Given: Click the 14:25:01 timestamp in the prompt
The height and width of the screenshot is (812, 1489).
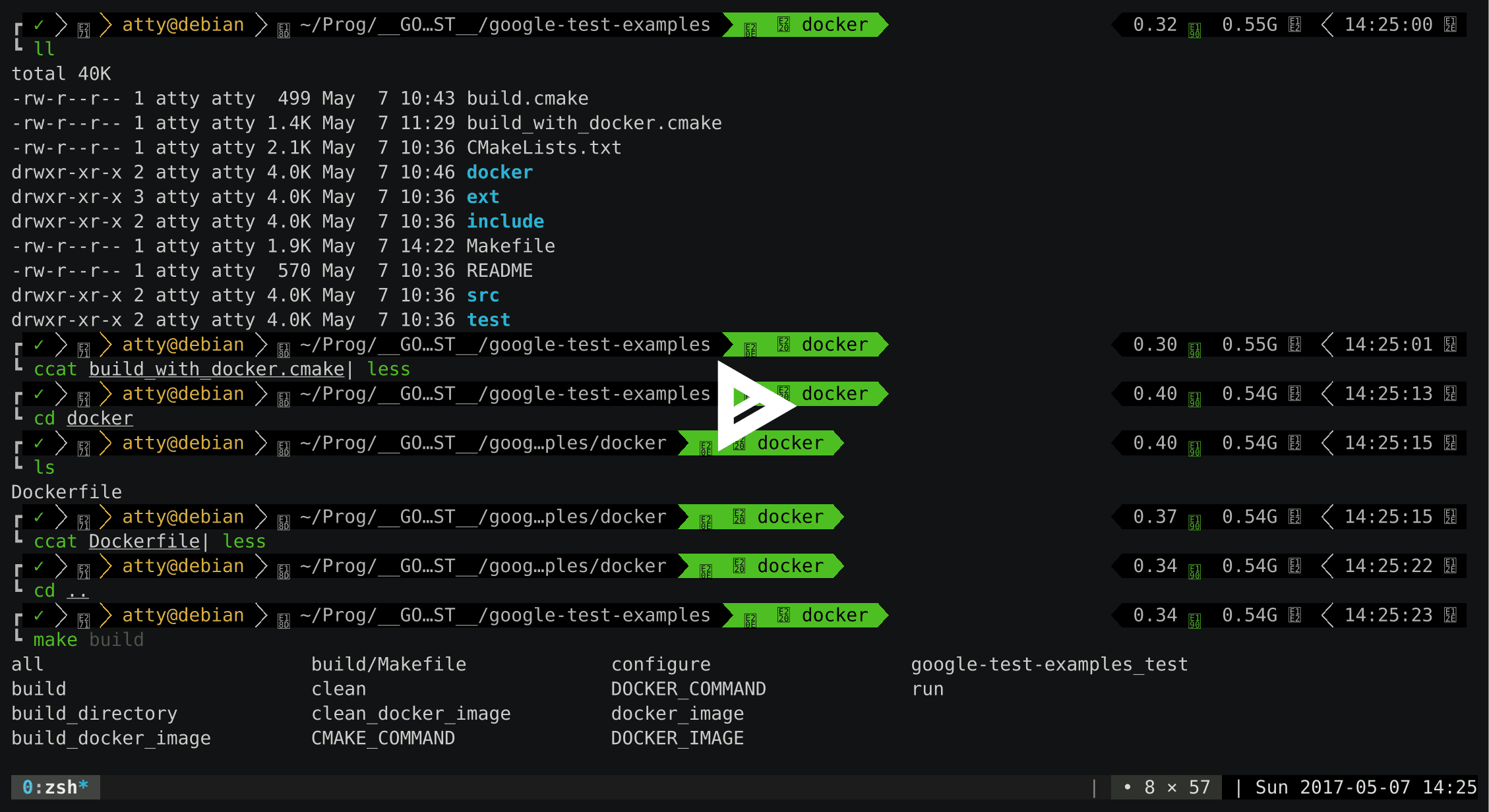Looking at the screenshot, I should (1389, 344).
